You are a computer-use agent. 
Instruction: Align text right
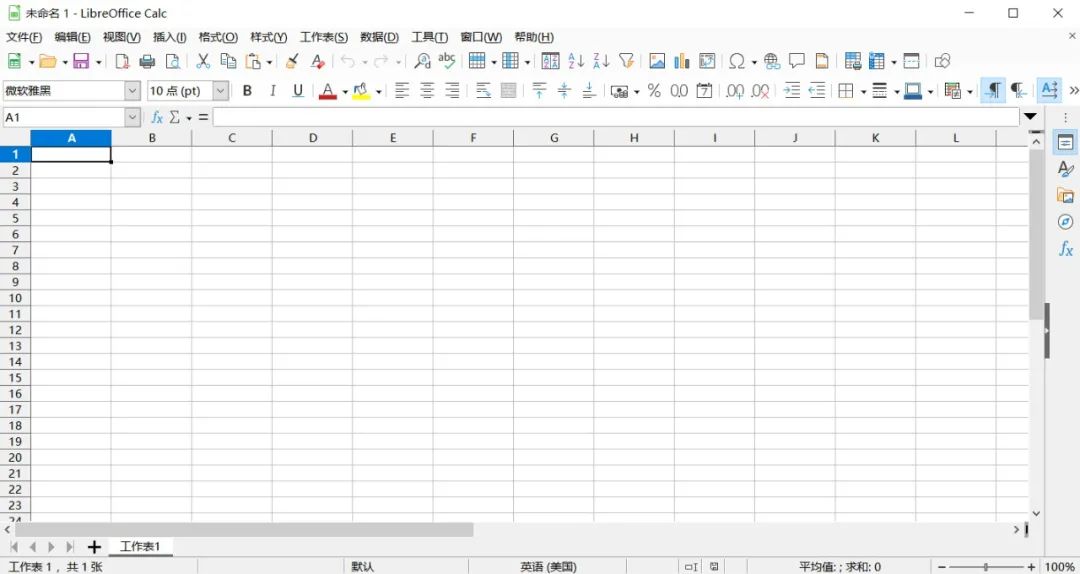coord(452,90)
